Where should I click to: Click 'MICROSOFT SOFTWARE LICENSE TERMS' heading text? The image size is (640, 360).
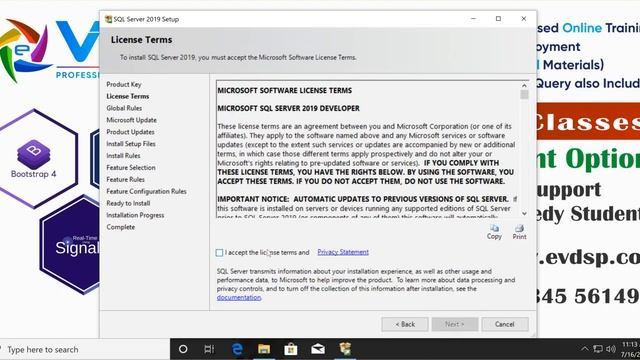tap(284, 91)
